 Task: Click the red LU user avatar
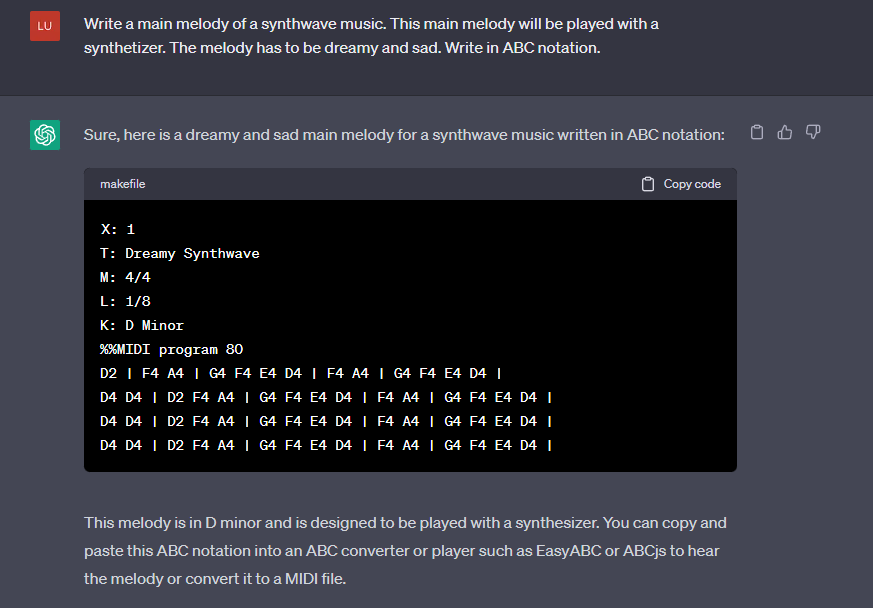45,26
